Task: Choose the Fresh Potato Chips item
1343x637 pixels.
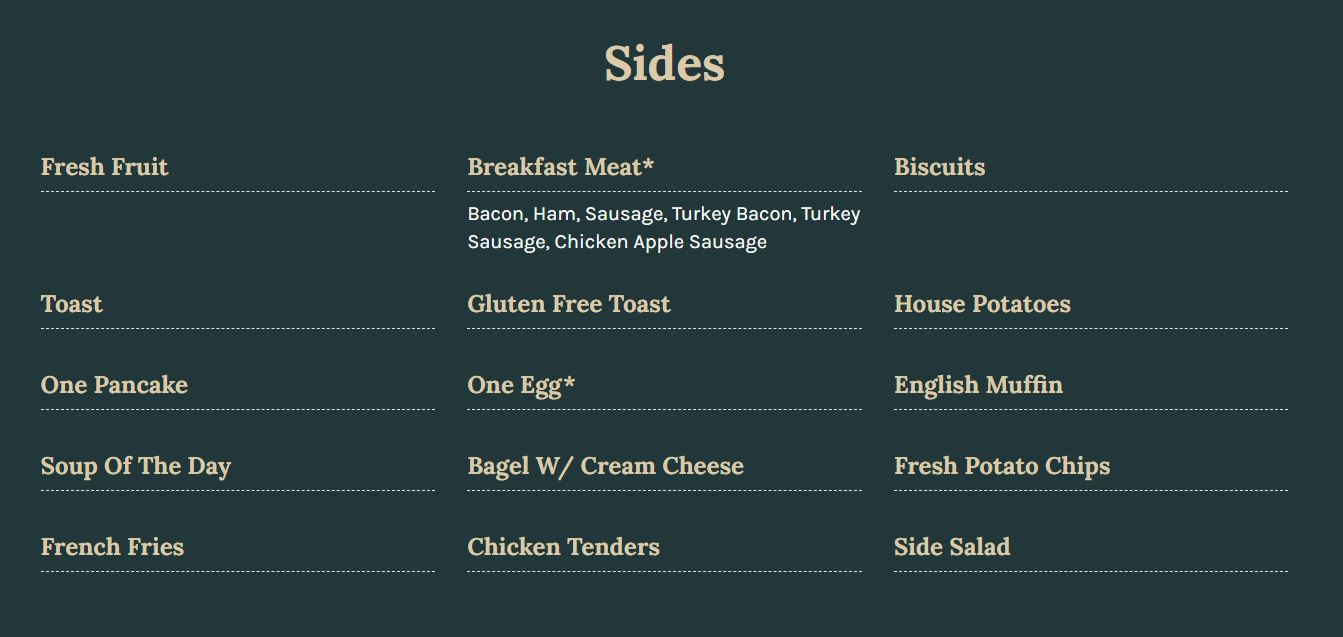Action: pyautogui.click(x=1002, y=466)
